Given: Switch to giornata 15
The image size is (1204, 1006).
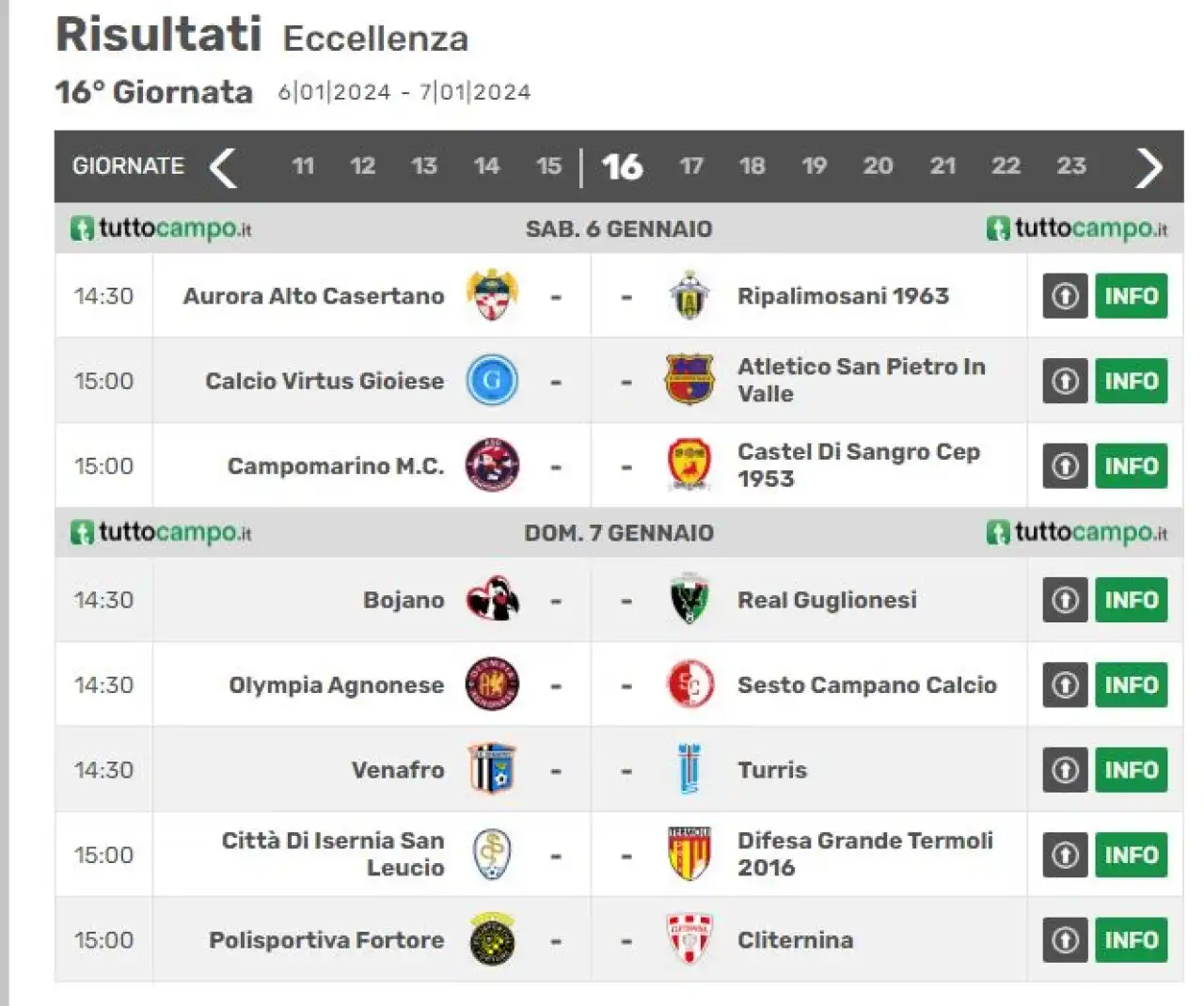Looking at the screenshot, I should coord(548,166).
